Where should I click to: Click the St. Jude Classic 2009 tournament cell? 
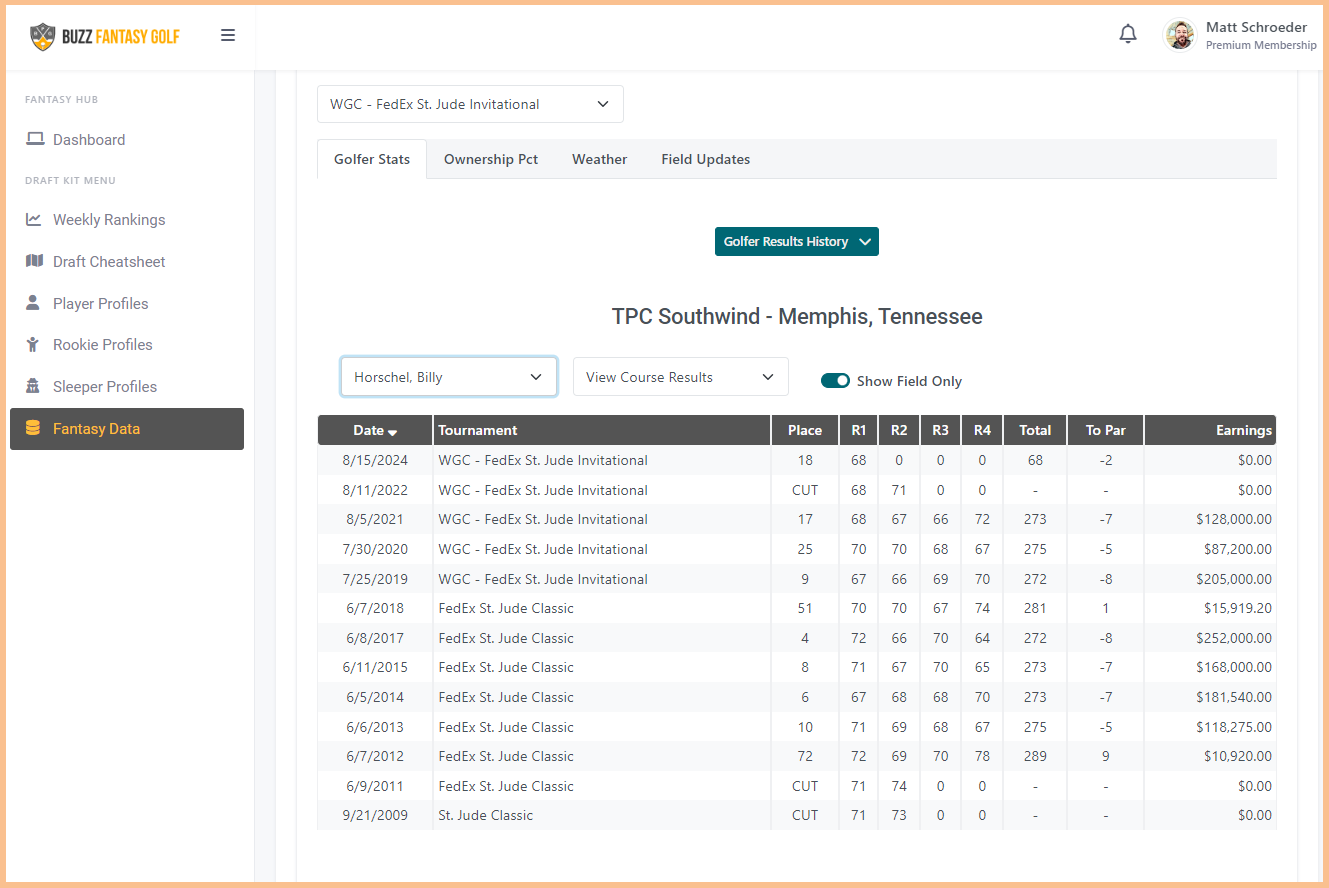pos(602,815)
